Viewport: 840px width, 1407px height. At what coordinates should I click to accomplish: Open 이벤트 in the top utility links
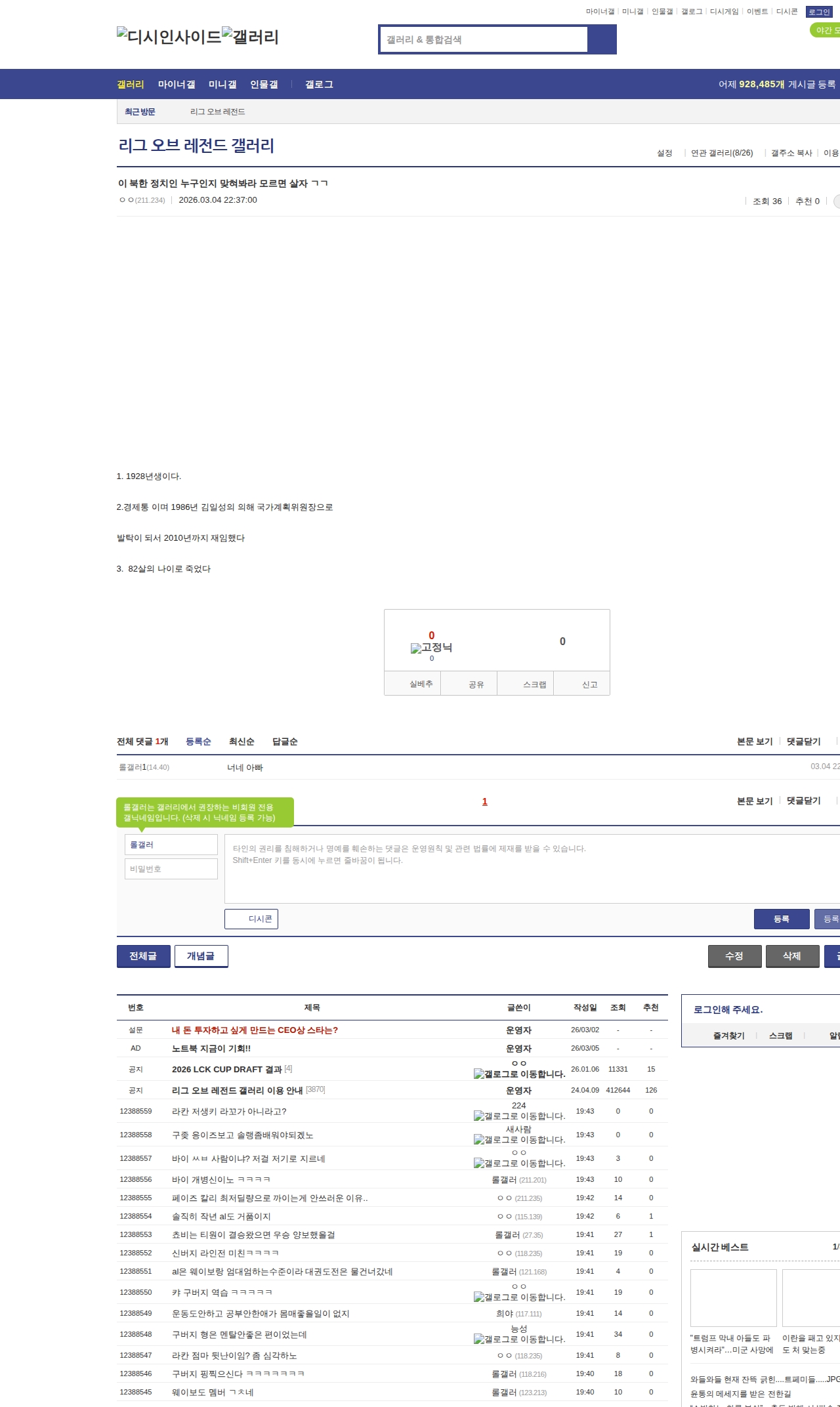(x=757, y=11)
